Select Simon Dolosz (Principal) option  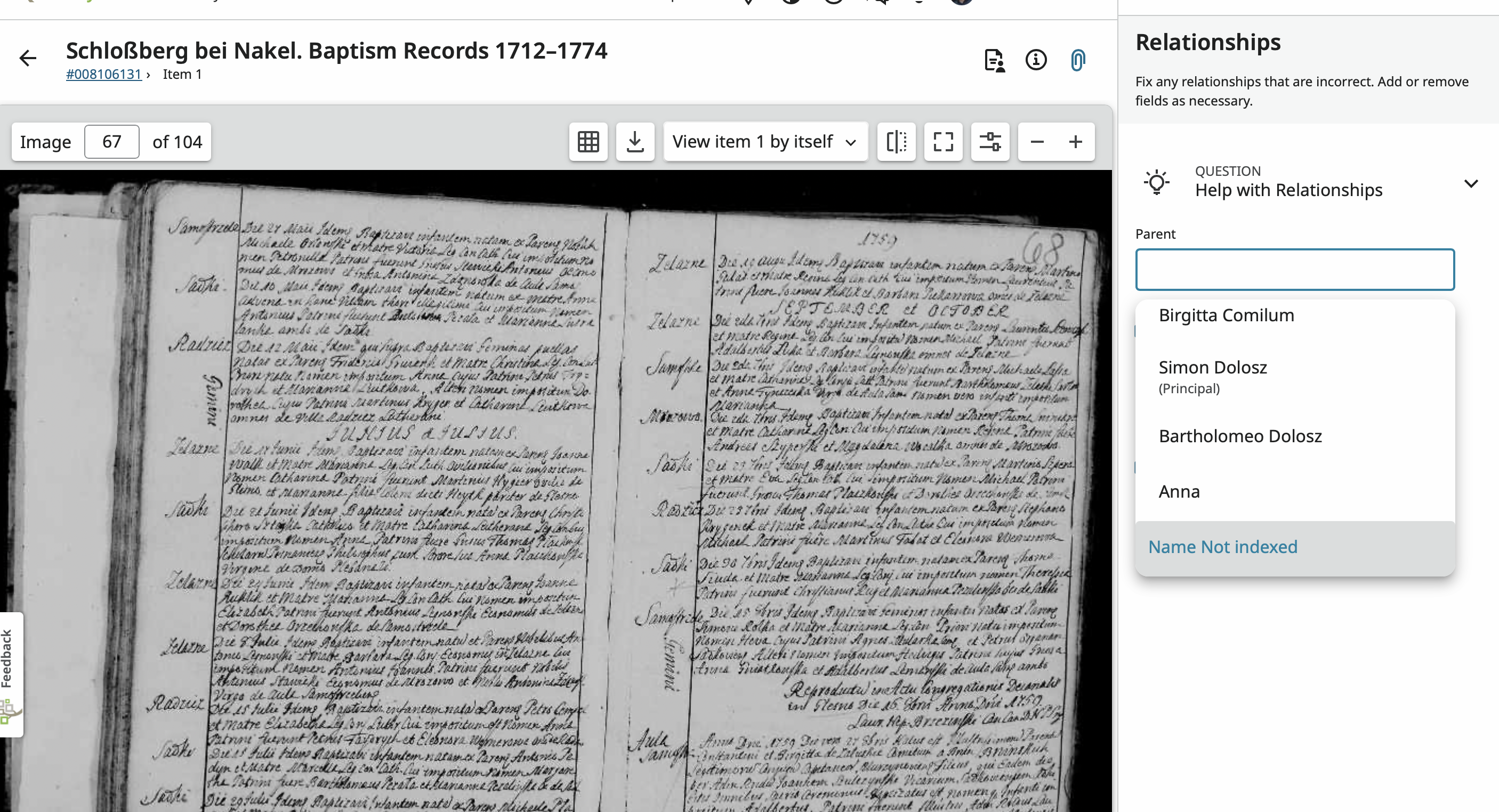1213,376
